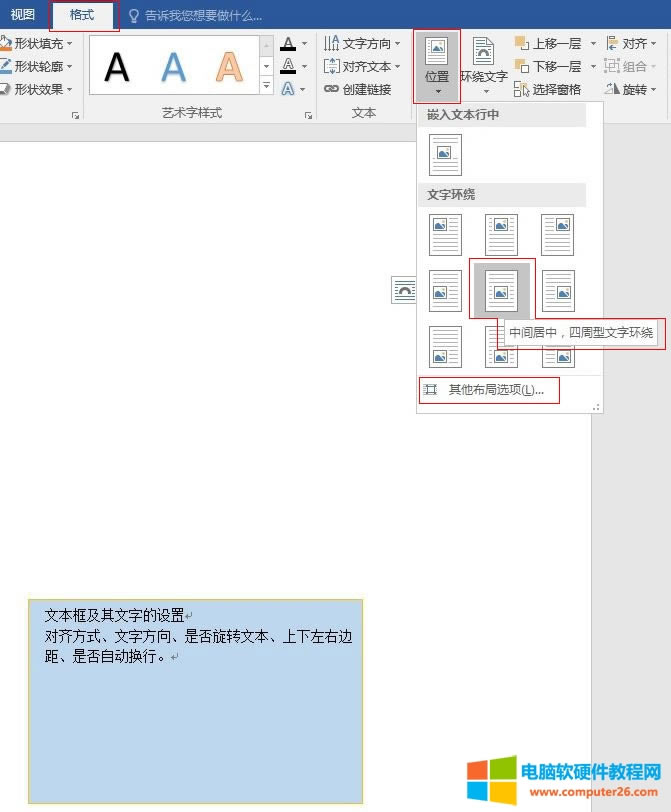Open 形状效果 shape effects dropdown
The width and height of the screenshot is (671, 812).
pos(36,89)
